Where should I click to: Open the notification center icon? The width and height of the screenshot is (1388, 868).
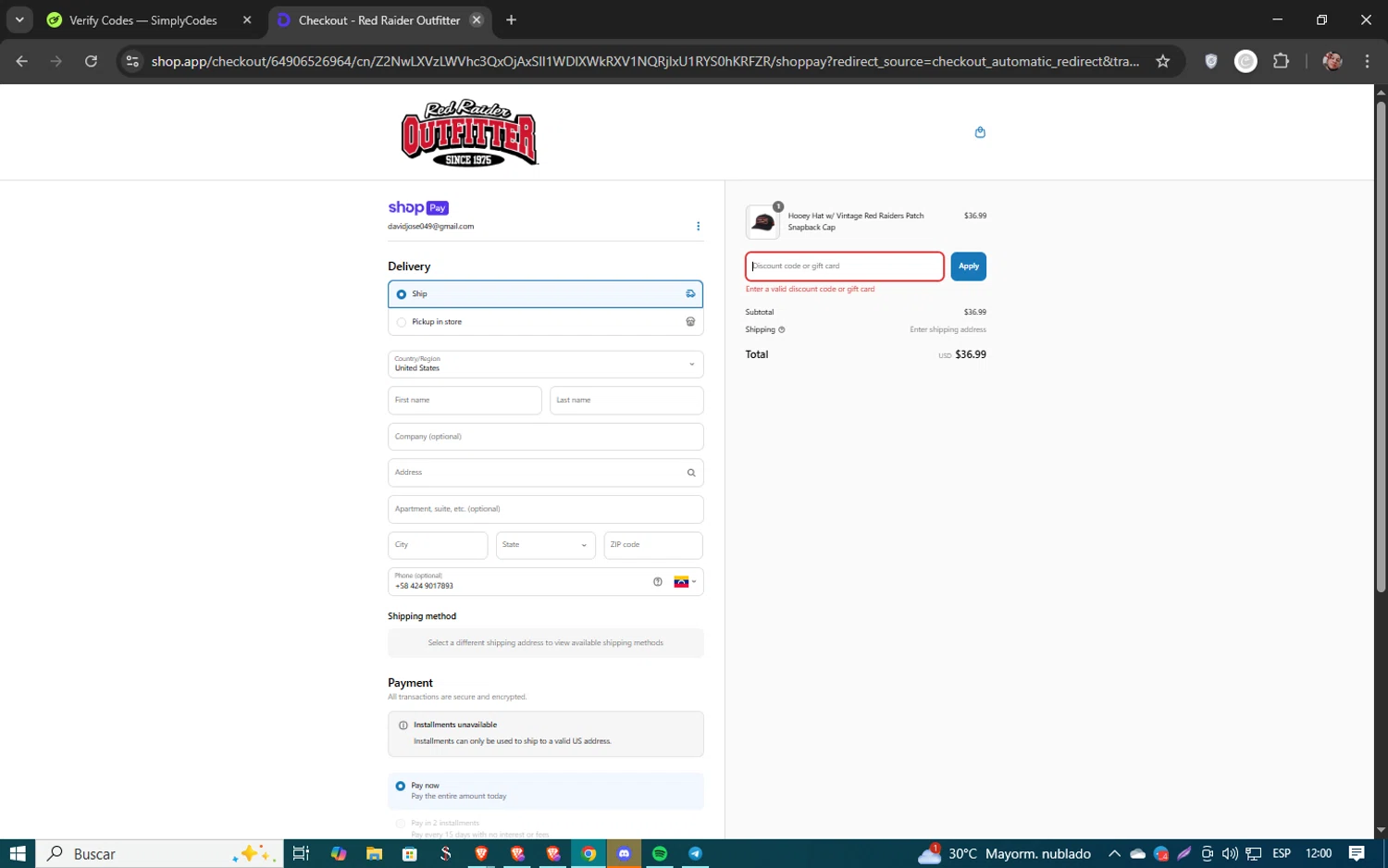pos(1357,853)
